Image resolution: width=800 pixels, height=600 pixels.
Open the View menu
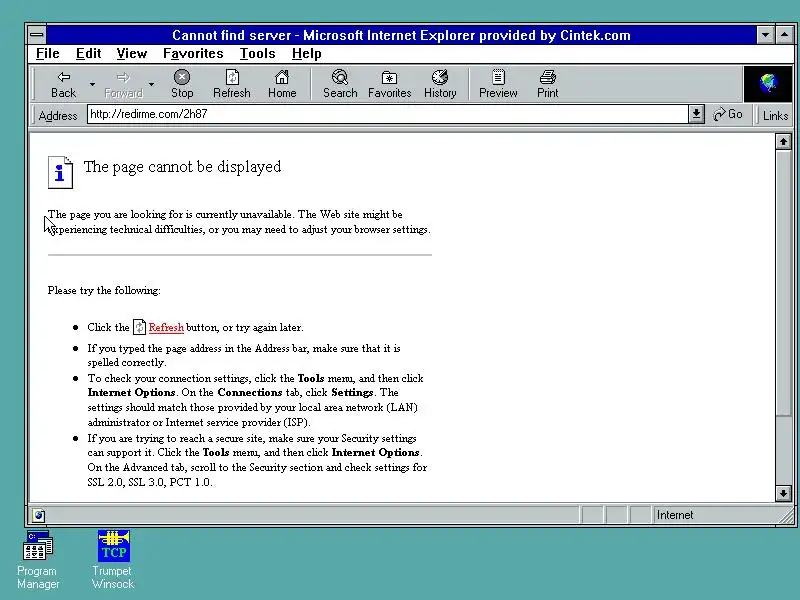click(x=132, y=54)
